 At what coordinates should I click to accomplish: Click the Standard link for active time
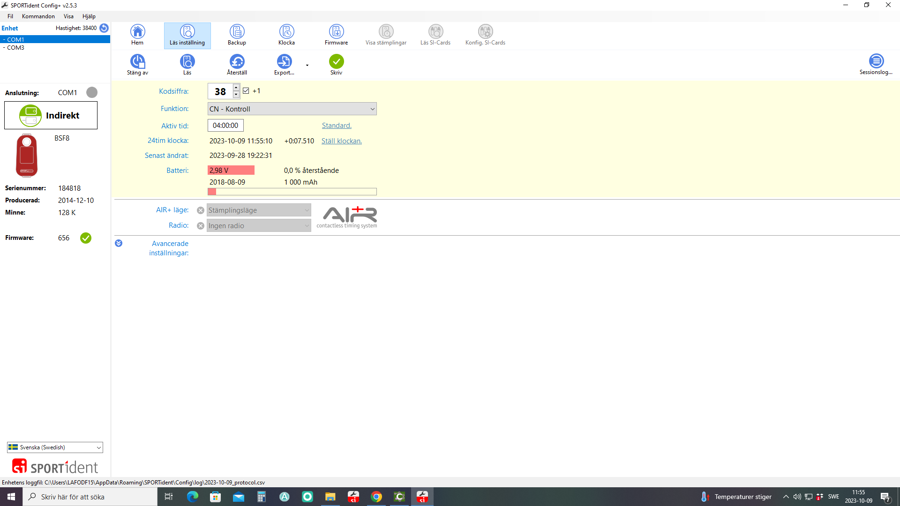[336, 126]
